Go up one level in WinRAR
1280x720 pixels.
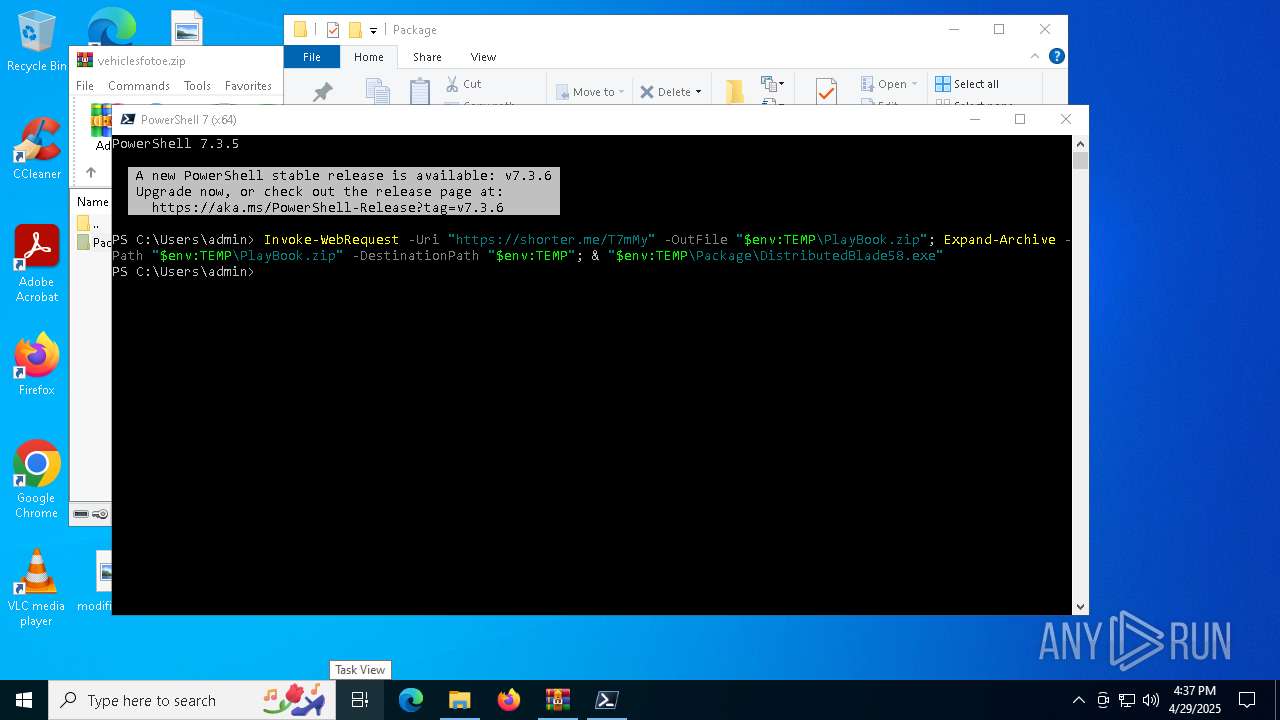click(90, 172)
